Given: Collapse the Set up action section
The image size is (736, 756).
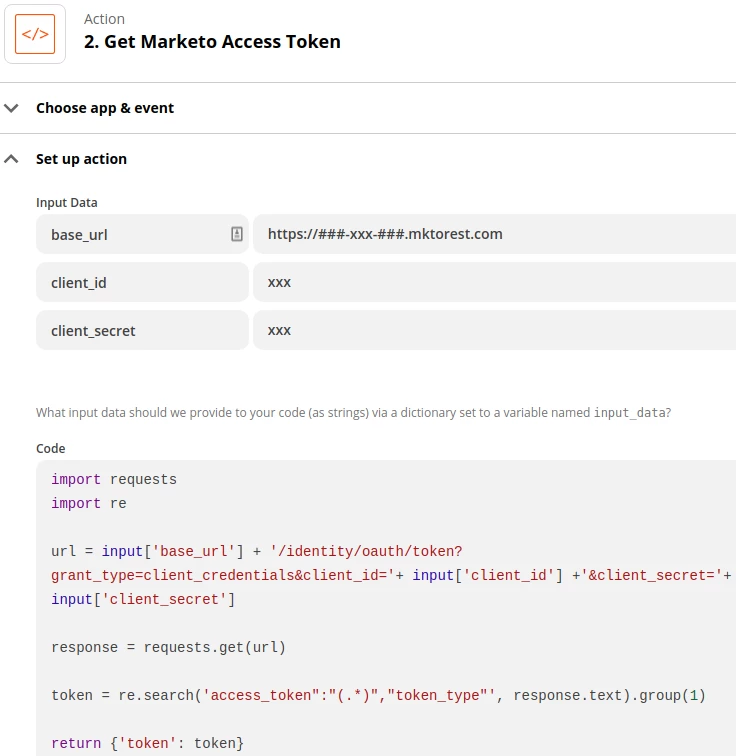Looking at the screenshot, I should [x=11, y=159].
